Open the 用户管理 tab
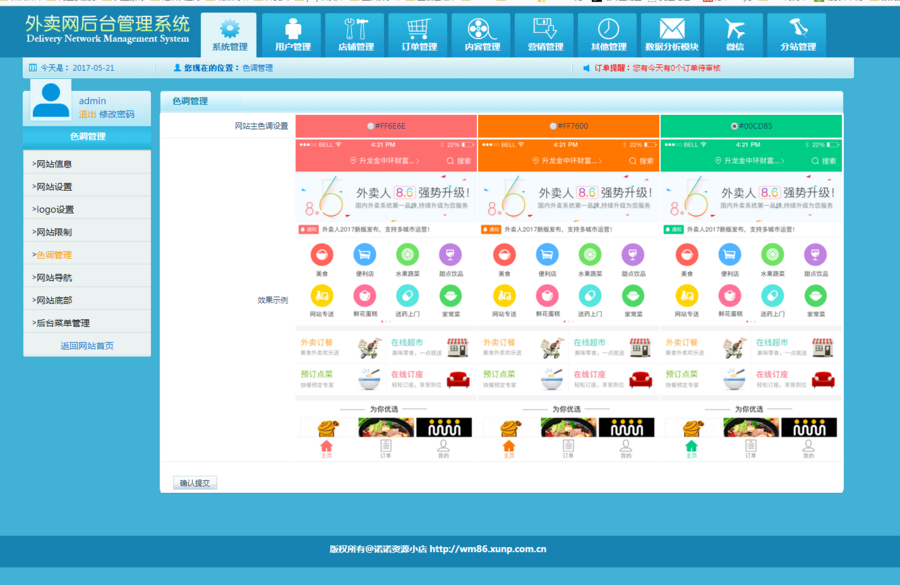This screenshot has height=585, width=900. click(293, 34)
